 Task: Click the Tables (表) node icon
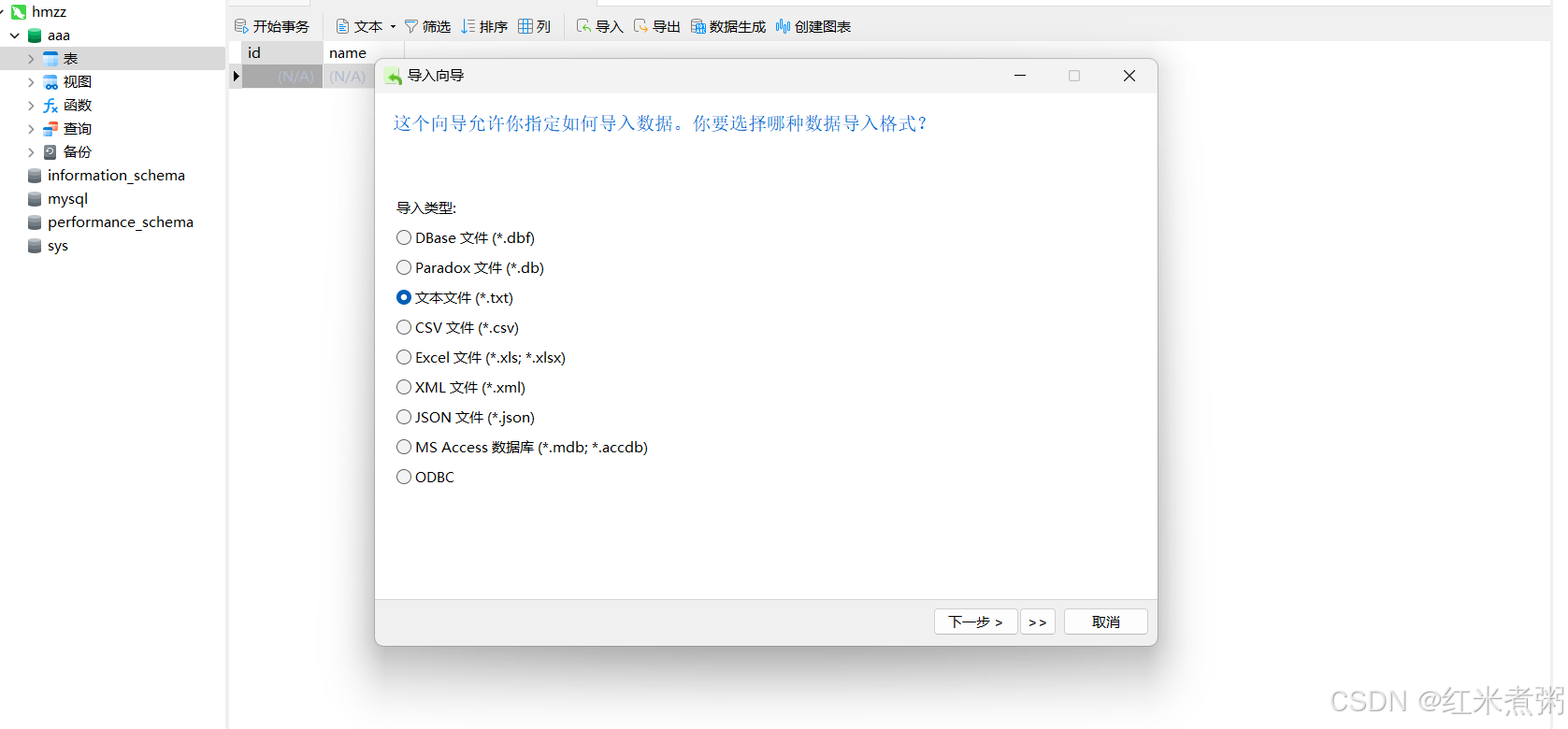pyautogui.click(x=50, y=59)
